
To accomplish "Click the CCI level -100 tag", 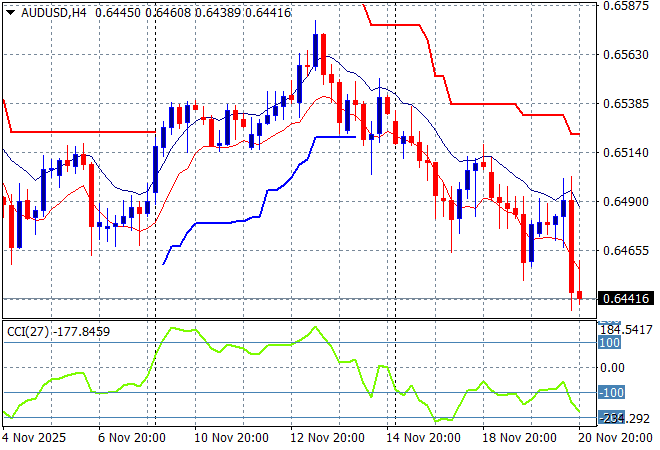I will pos(610,393).
